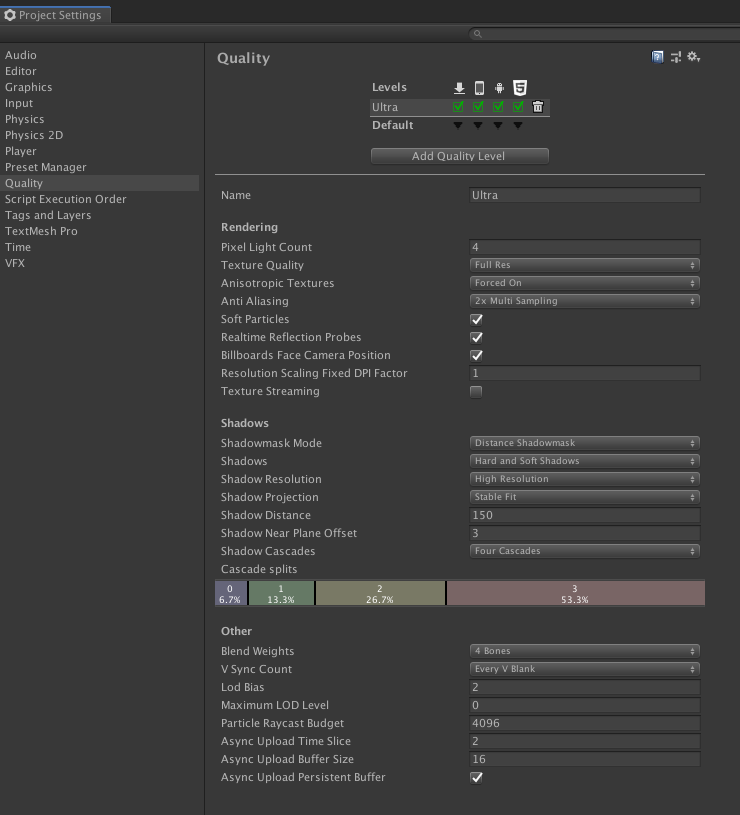Select the Android platform icon in Levels
Viewport: 740px width, 815px height.
pos(499,87)
